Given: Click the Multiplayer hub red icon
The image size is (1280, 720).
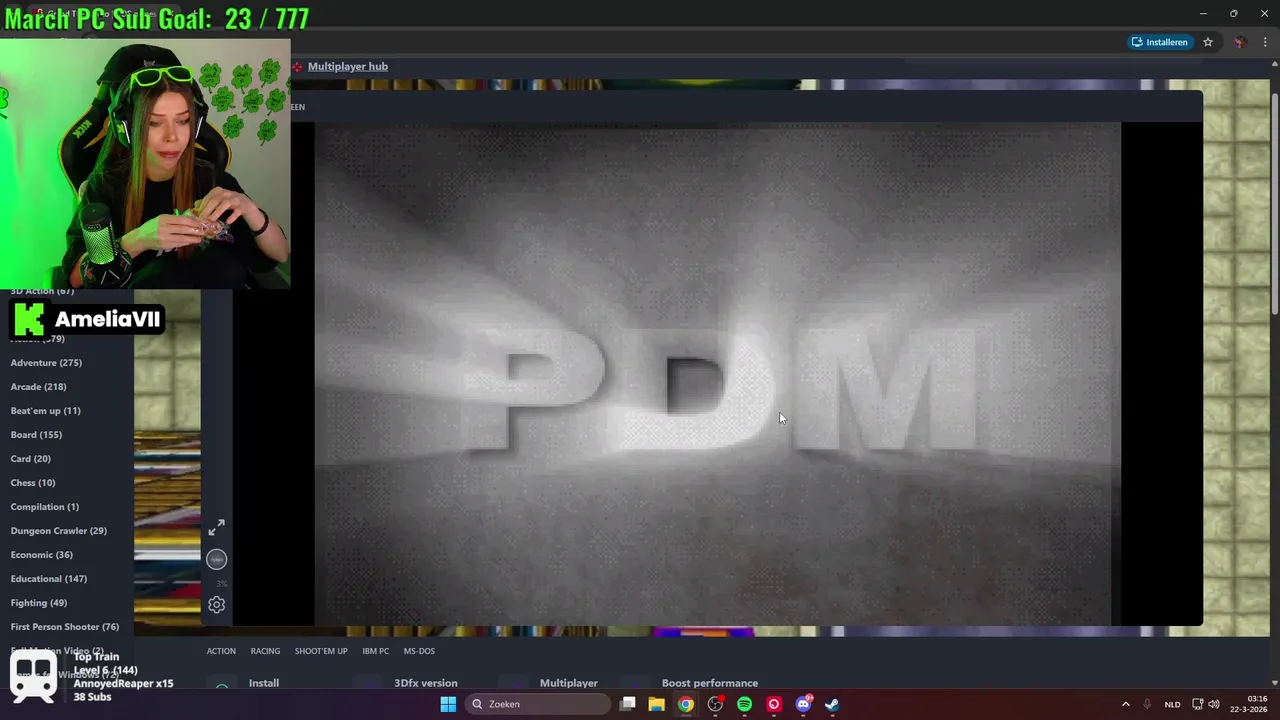Looking at the screenshot, I should click(297, 67).
